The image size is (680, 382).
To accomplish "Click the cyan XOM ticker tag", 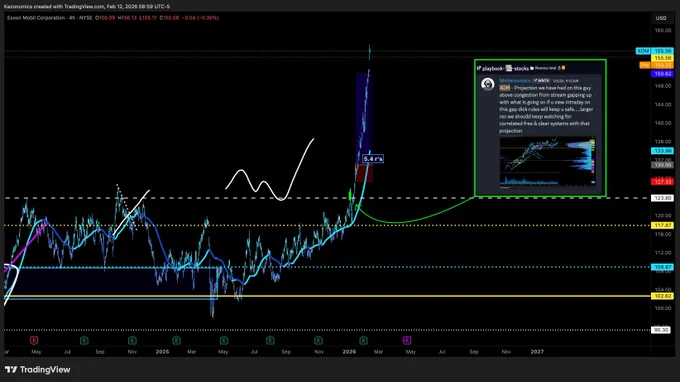I will [643, 51].
